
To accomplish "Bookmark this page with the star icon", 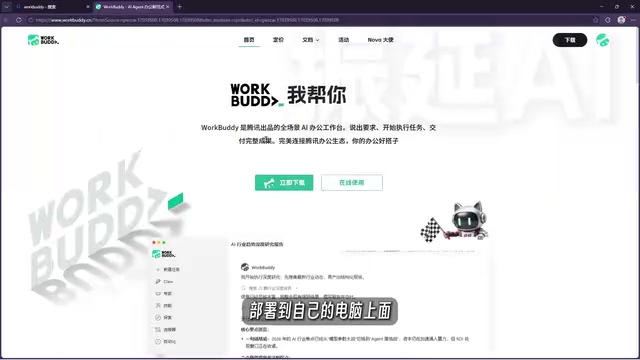I will pos(596,20).
